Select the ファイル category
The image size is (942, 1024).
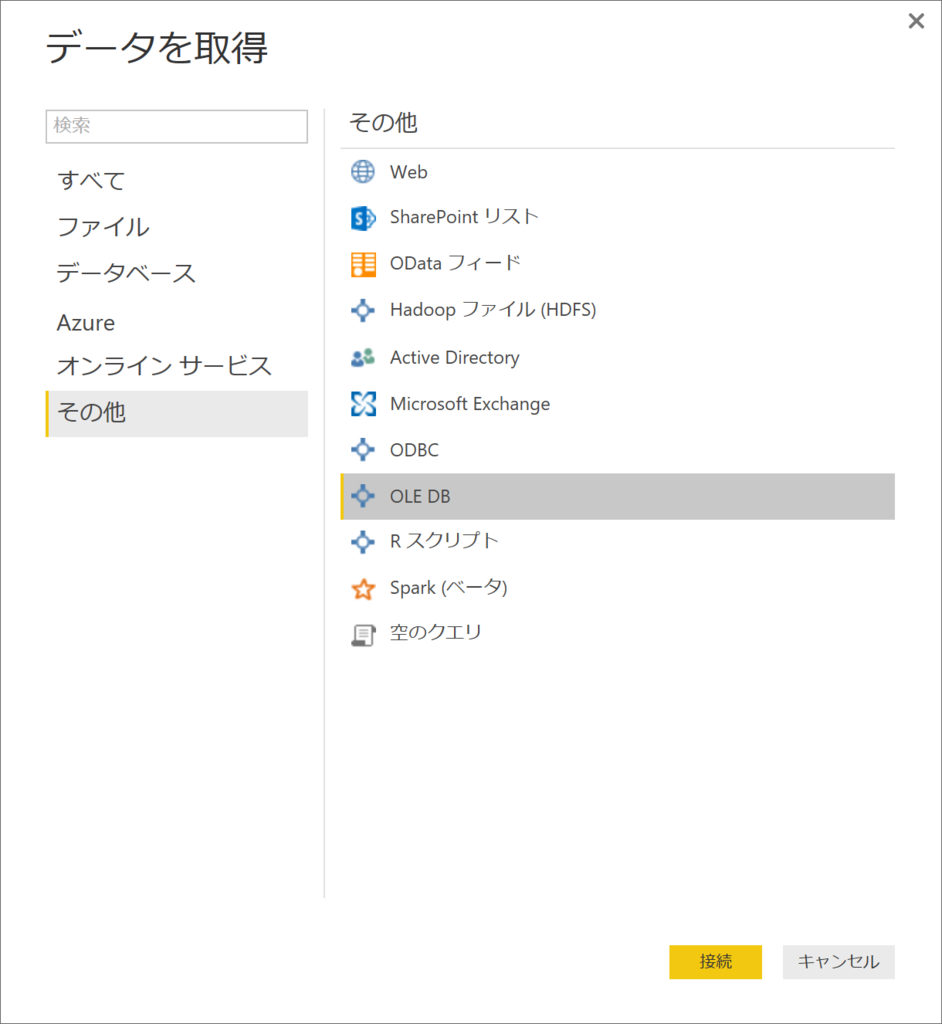click(x=176, y=227)
